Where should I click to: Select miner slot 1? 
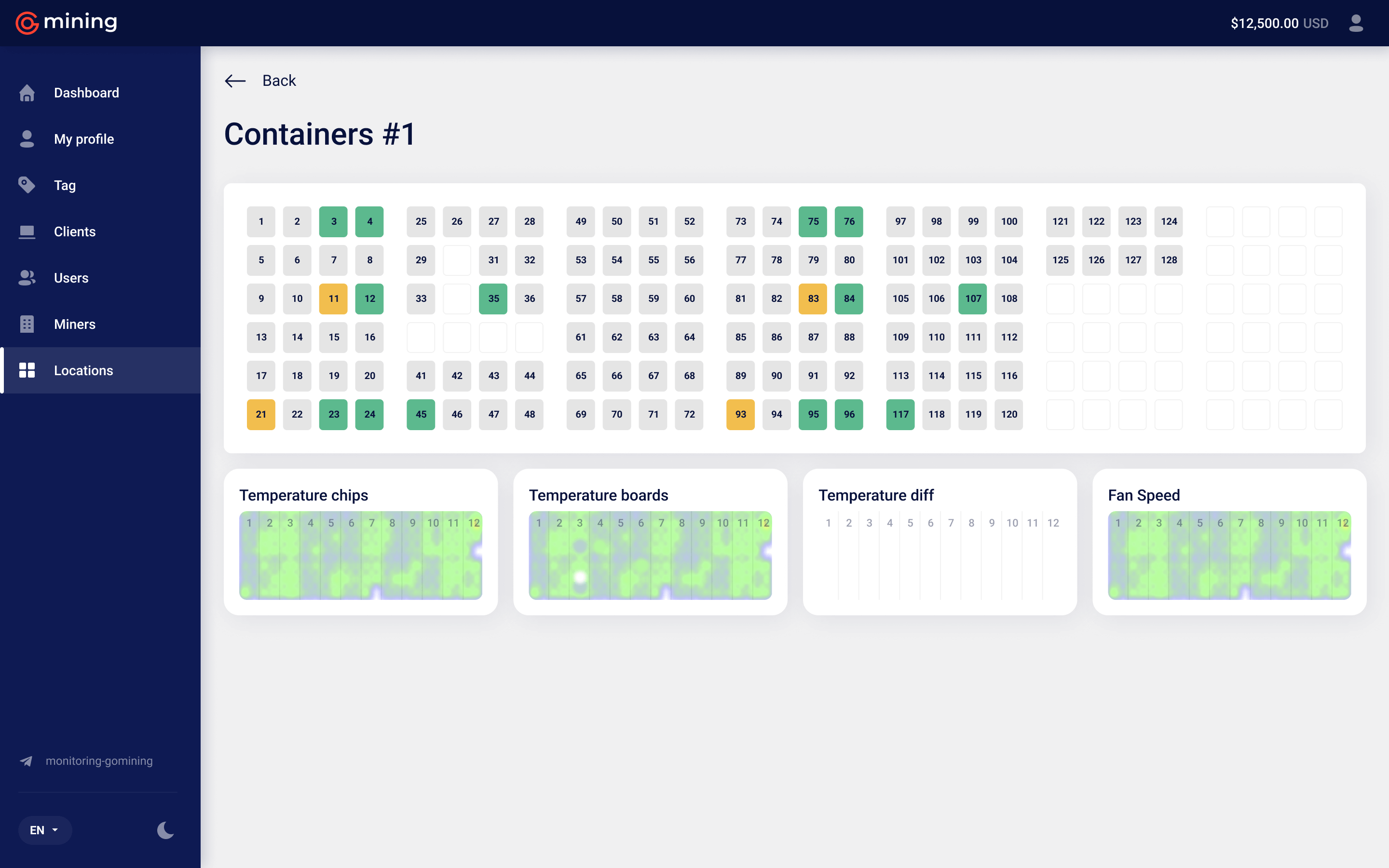click(x=261, y=222)
